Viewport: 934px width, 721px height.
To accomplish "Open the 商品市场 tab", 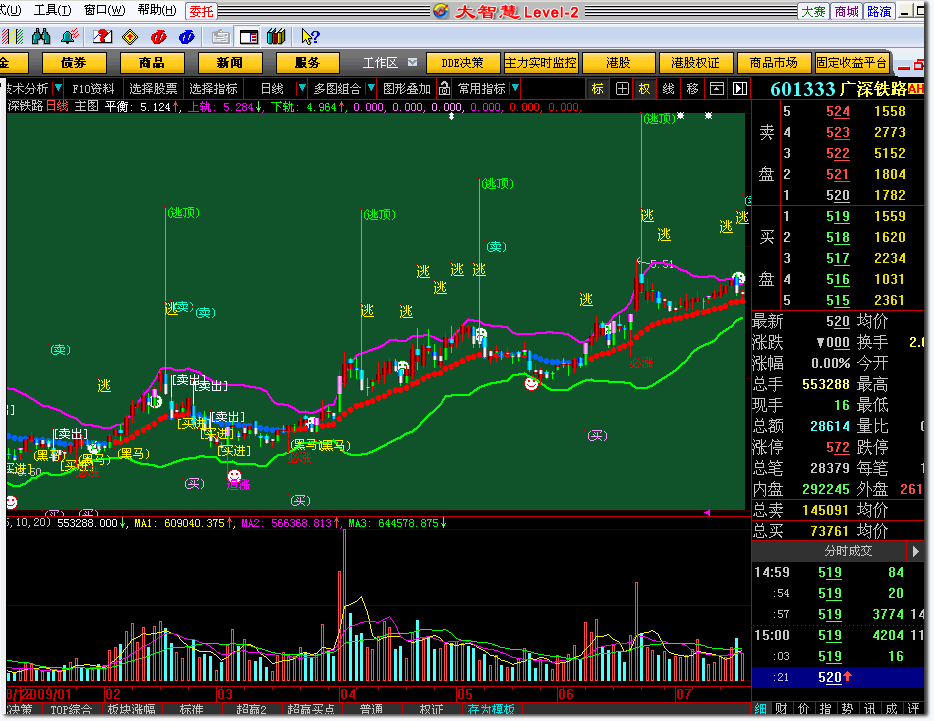I will point(774,63).
